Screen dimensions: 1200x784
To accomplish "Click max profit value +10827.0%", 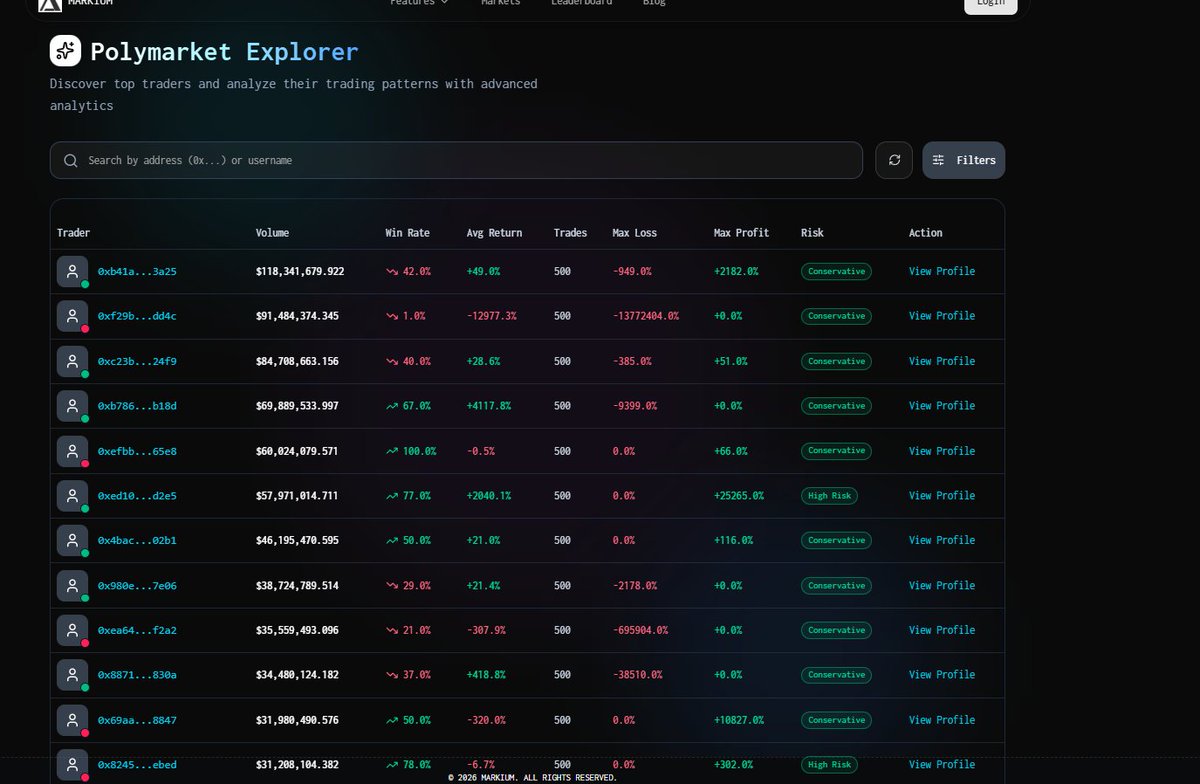I will coord(739,720).
